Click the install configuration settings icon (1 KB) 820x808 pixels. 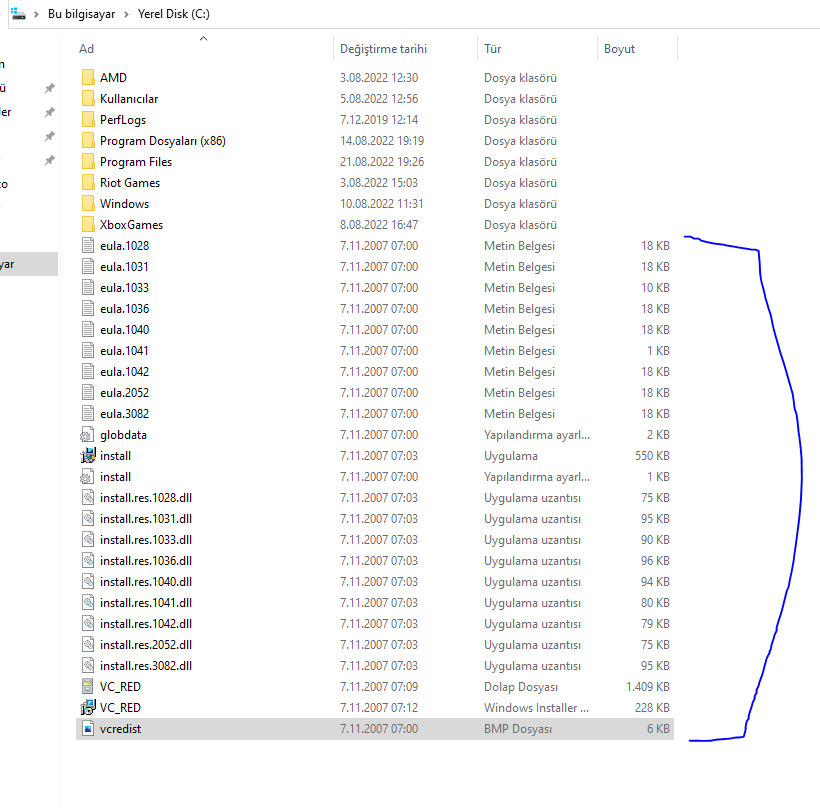click(x=87, y=476)
